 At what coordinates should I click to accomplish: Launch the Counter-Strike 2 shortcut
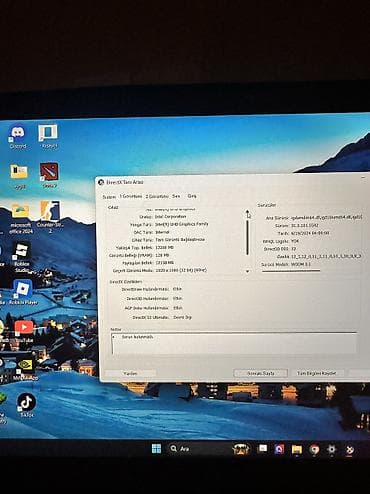(x=50, y=216)
